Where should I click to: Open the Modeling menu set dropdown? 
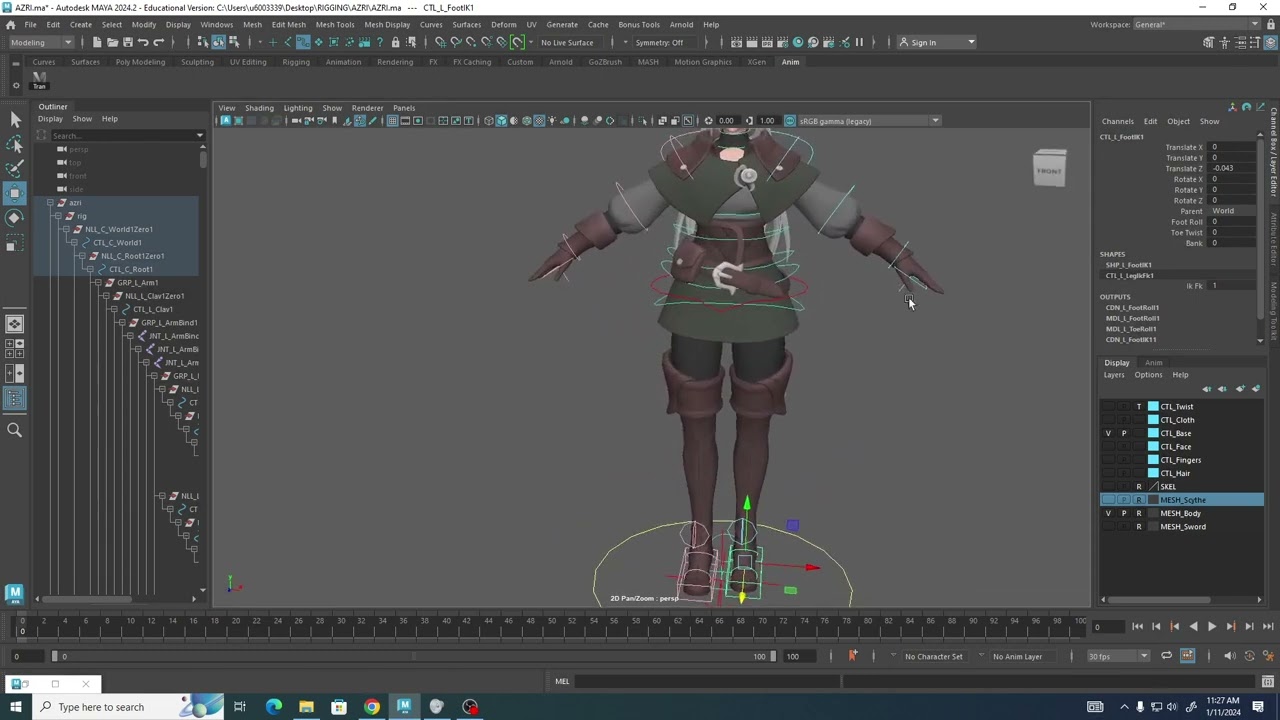(41, 42)
